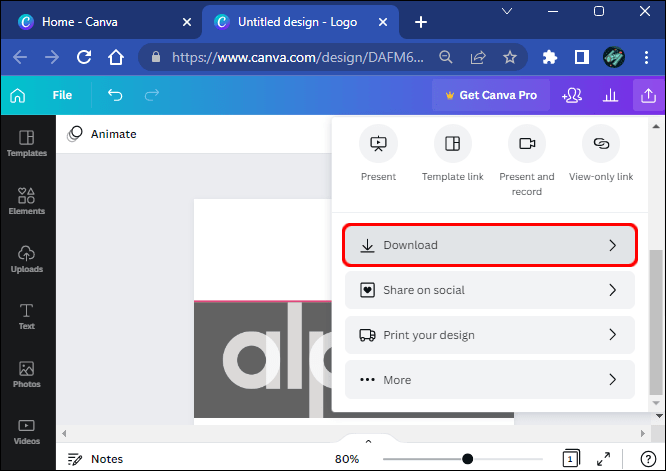Open the tab search dropdown
The width and height of the screenshot is (666, 471).
pos(507,11)
